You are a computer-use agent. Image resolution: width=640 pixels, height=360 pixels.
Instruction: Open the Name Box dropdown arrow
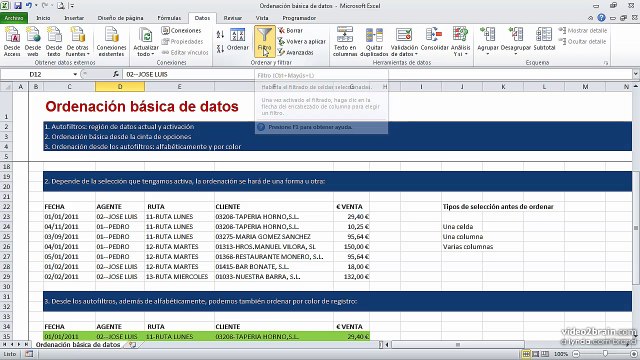pos(75,74)
